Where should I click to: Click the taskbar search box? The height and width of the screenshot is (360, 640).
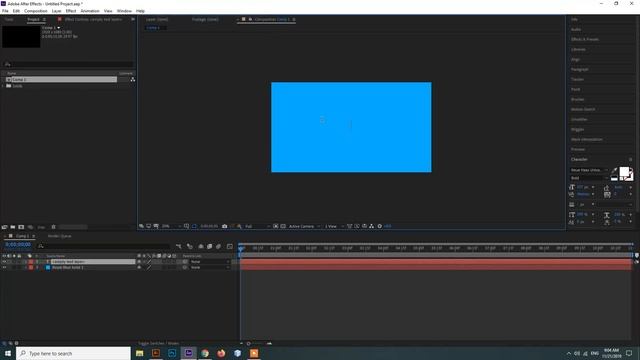(73, 353)
